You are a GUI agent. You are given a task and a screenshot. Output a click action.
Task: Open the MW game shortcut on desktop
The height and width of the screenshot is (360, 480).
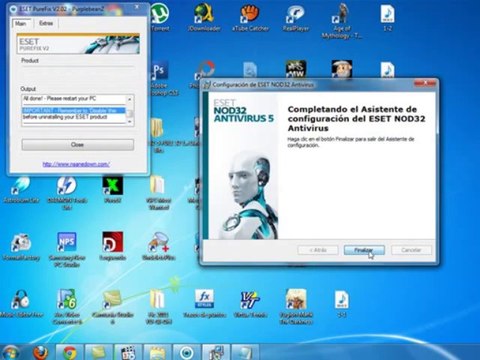point(296,69)
